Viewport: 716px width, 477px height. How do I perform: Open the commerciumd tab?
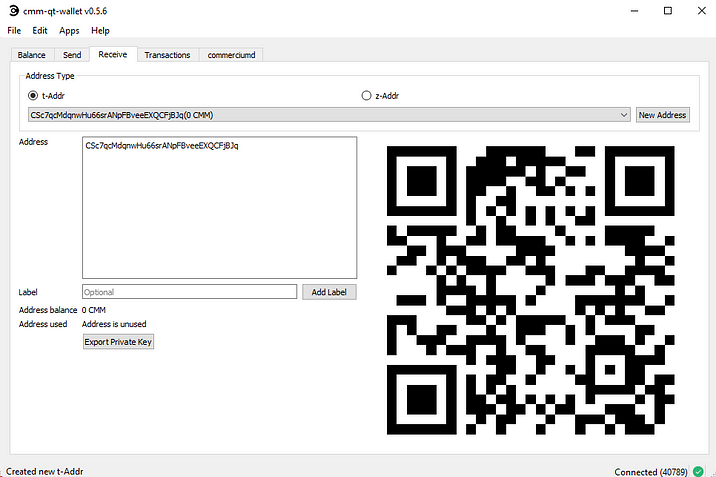click(x=231, y=55)
